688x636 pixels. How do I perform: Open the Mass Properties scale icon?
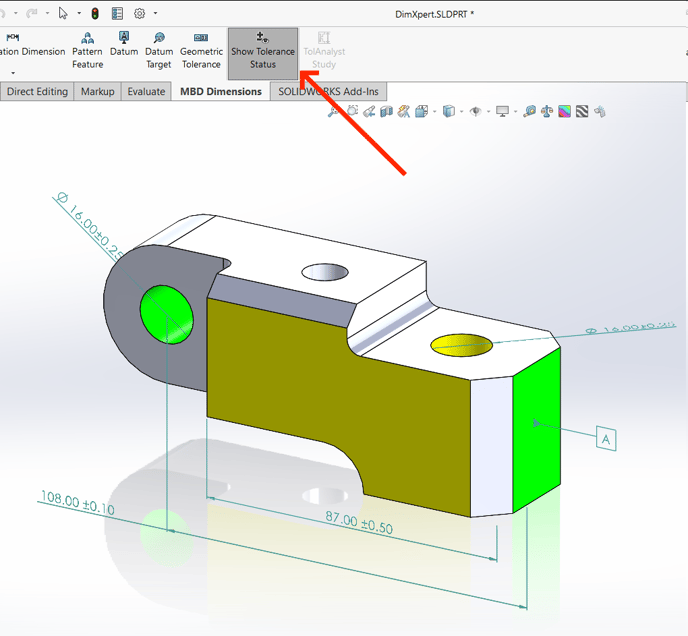coord(547,111)
